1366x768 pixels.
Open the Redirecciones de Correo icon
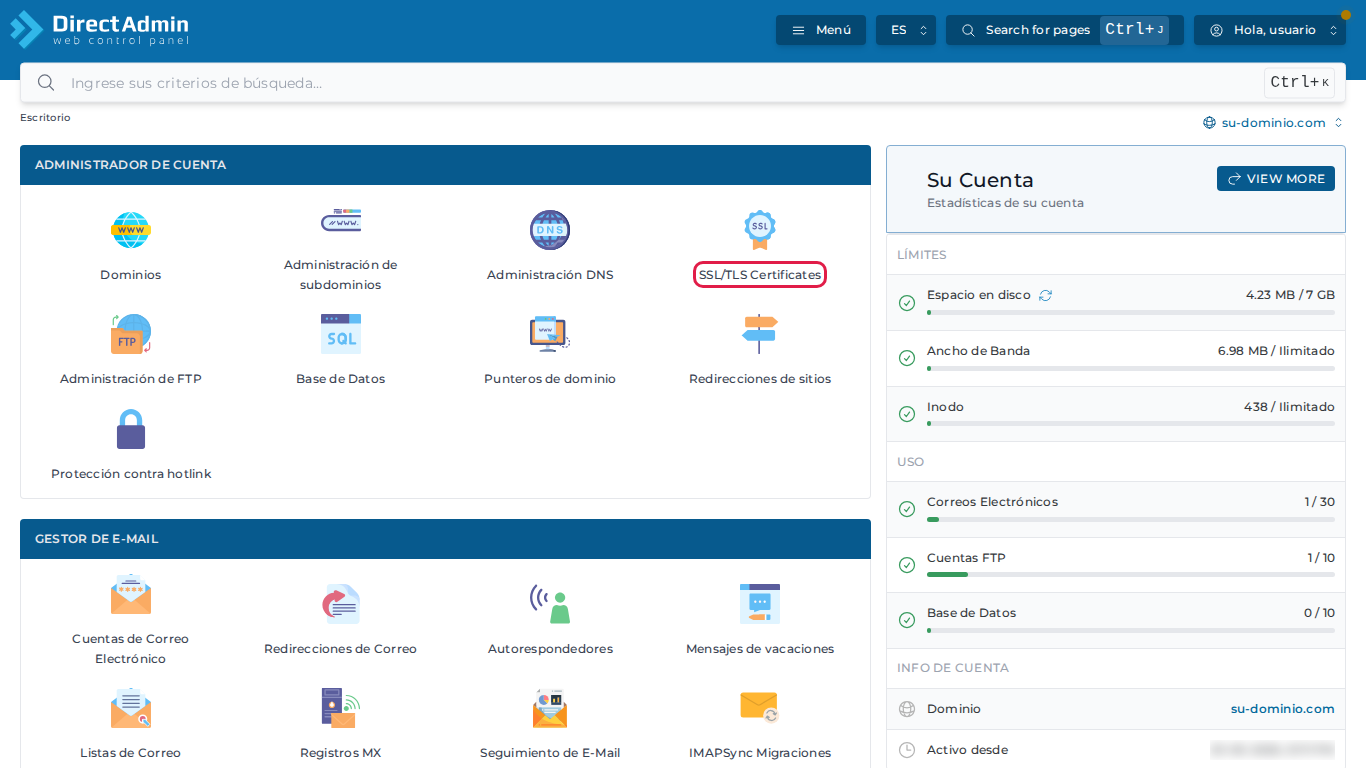[x=340, y=604]
